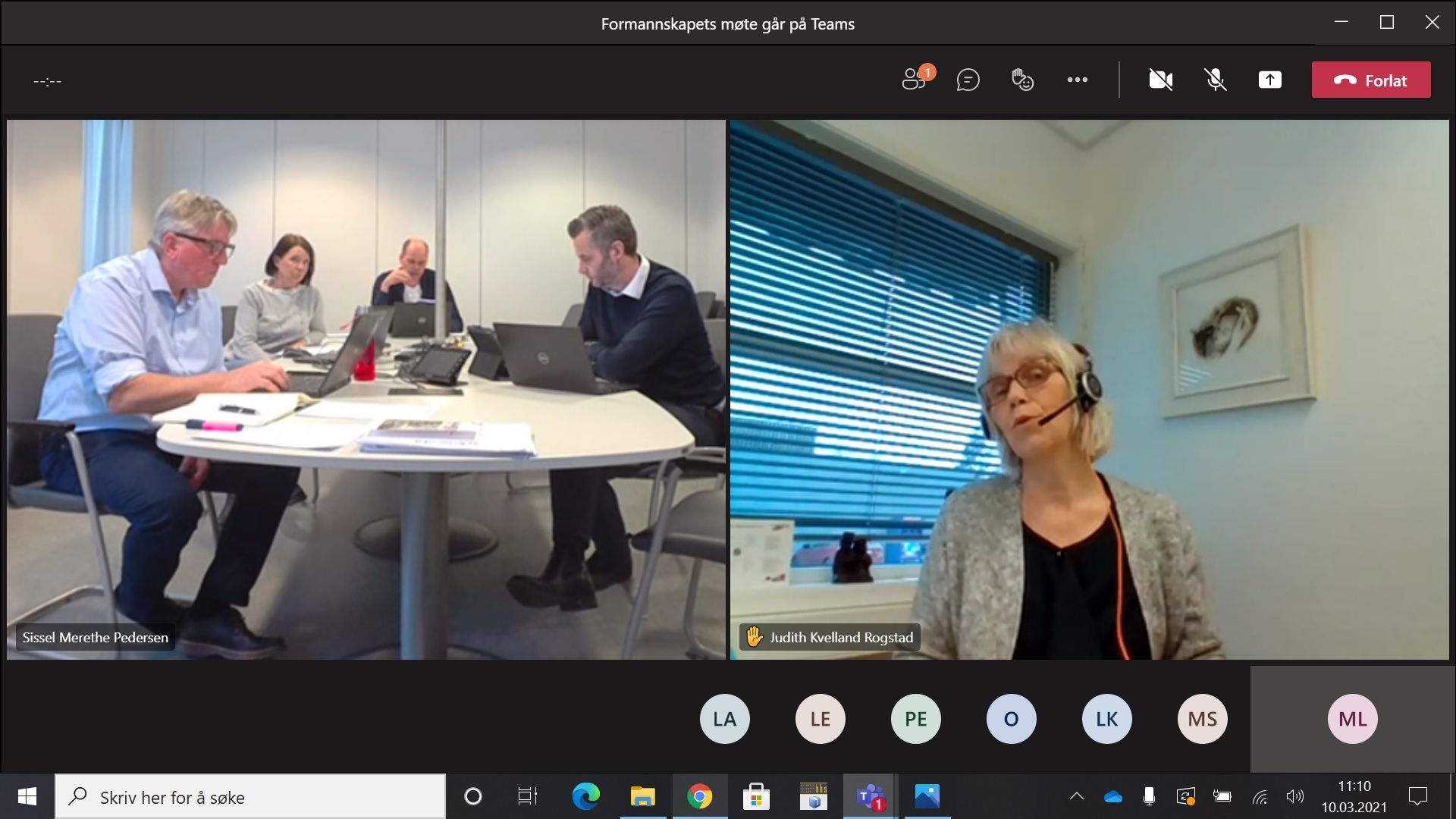Viewport: 1456px width, 819px height.
Task: Unmute the microphone
Action: point(1215,80)
